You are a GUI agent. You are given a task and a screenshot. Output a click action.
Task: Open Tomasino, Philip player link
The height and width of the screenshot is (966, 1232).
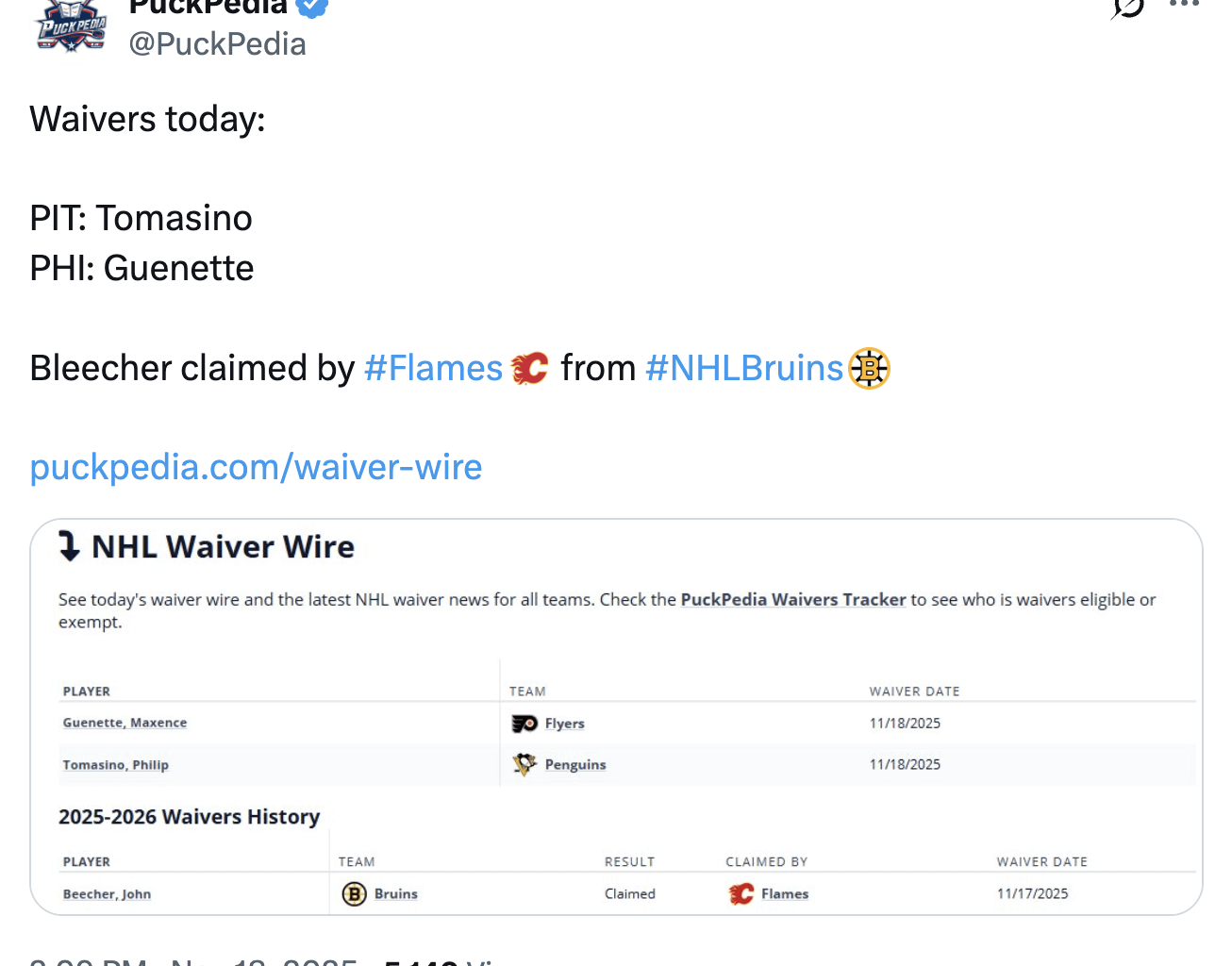coord(115,764)
